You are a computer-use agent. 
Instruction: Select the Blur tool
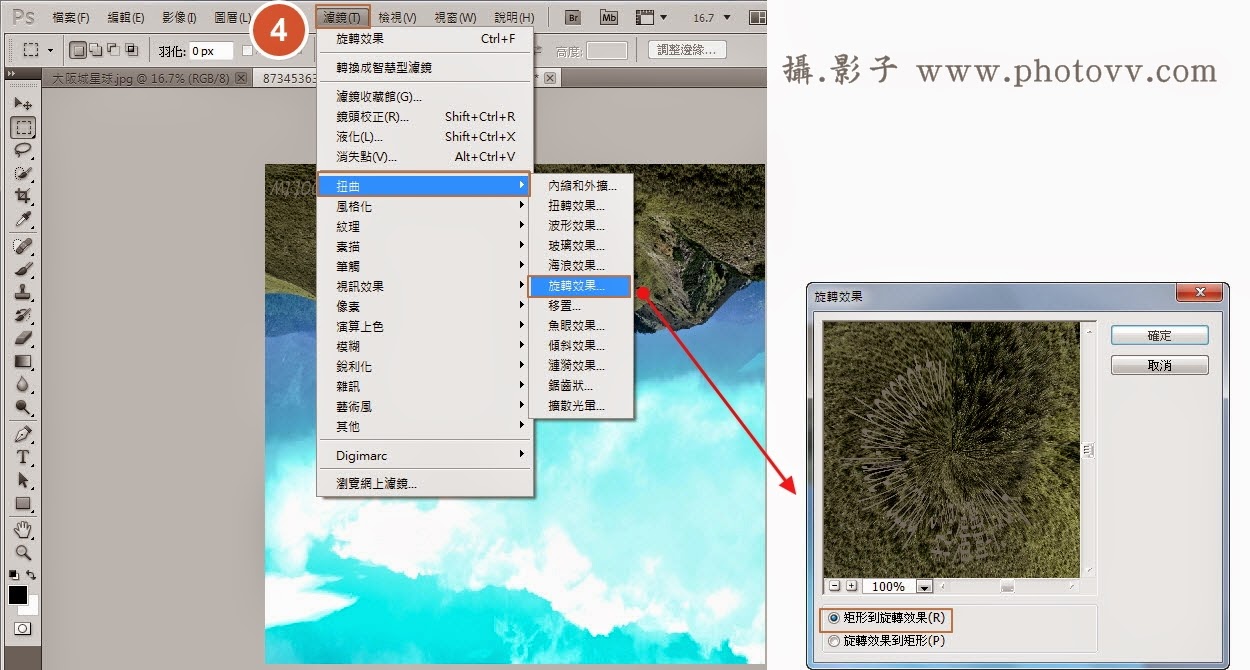23,384
